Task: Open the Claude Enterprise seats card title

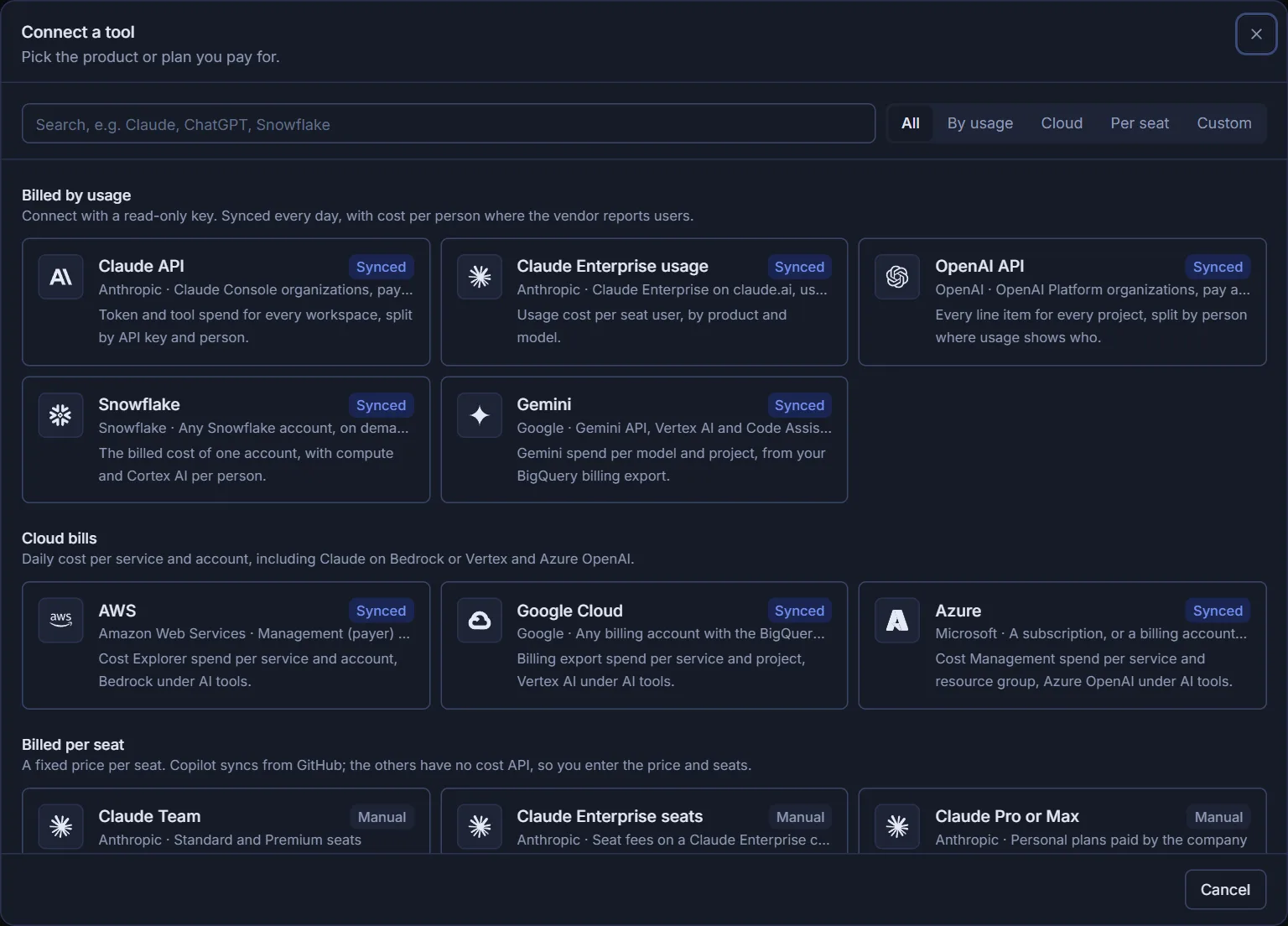Action: pos(610,816)
